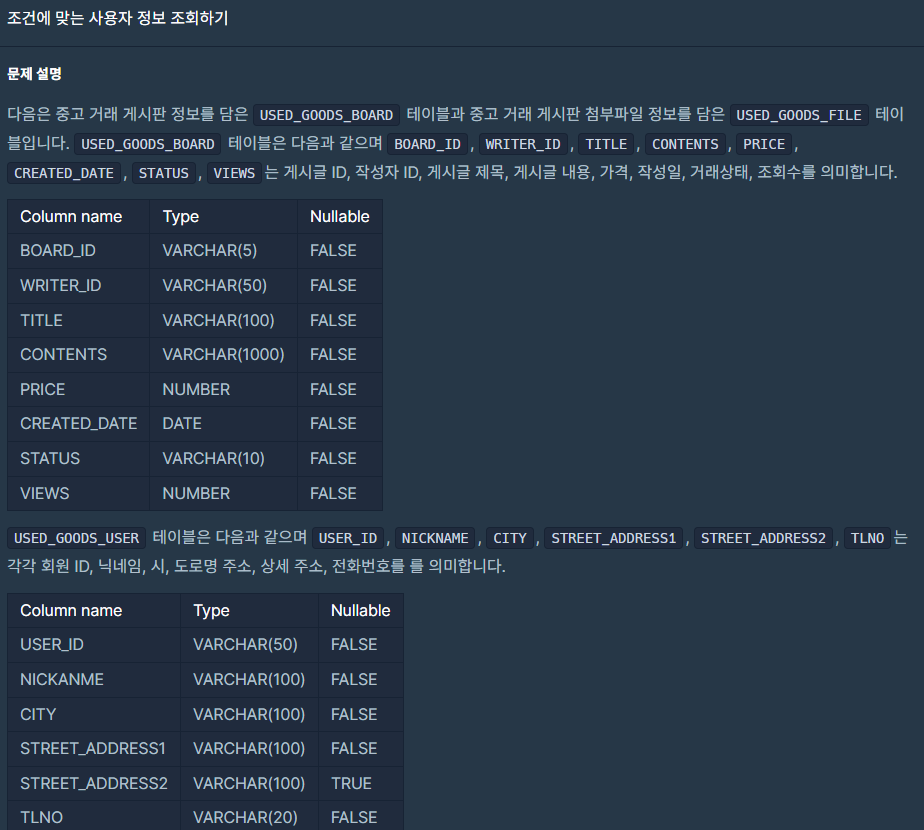Screen dimensions: 924x830
Task: Click the VARCHAR(10) type cell
Action: pyautogui.click(x=223, y=459)
